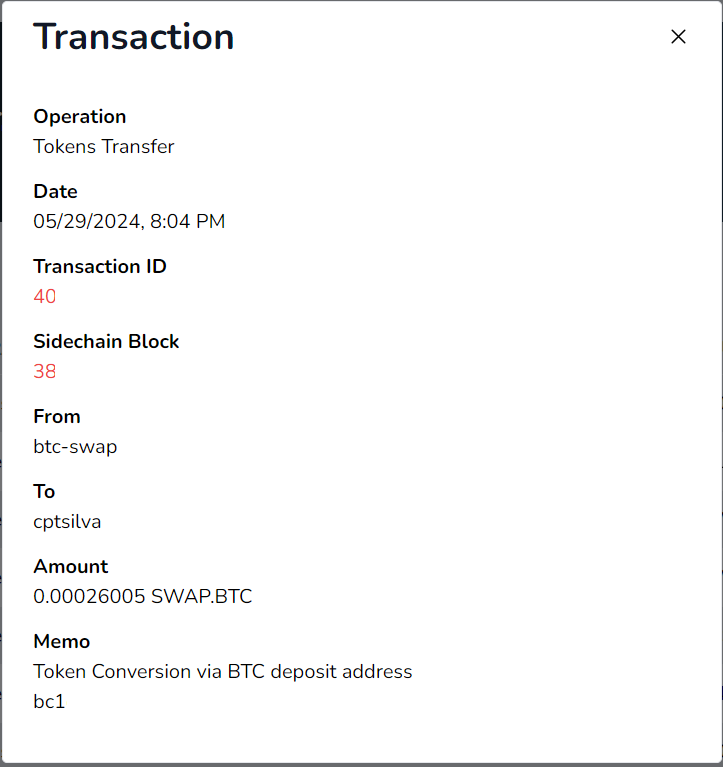Click the Memo field label
Image resolution: width=723 pixels, height=767 pixels.
[61, 642]
